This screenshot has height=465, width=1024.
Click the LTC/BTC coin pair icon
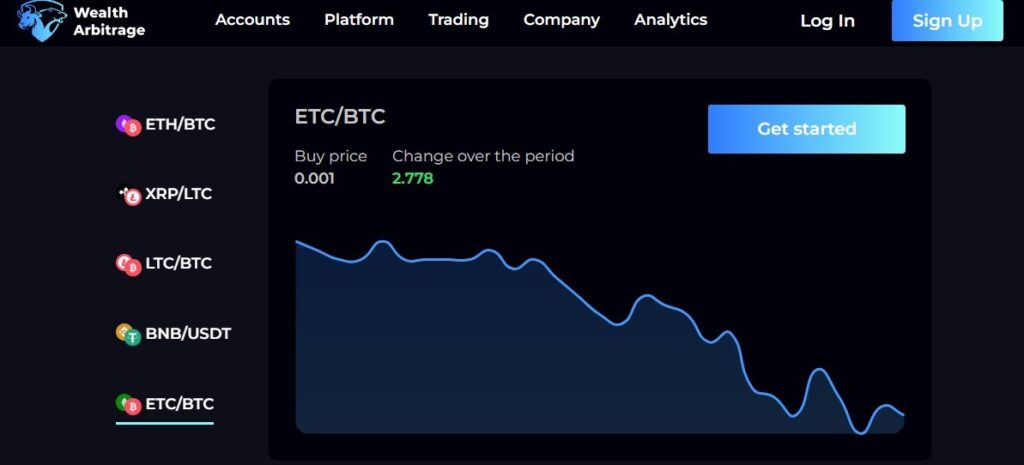coord(129,265)
